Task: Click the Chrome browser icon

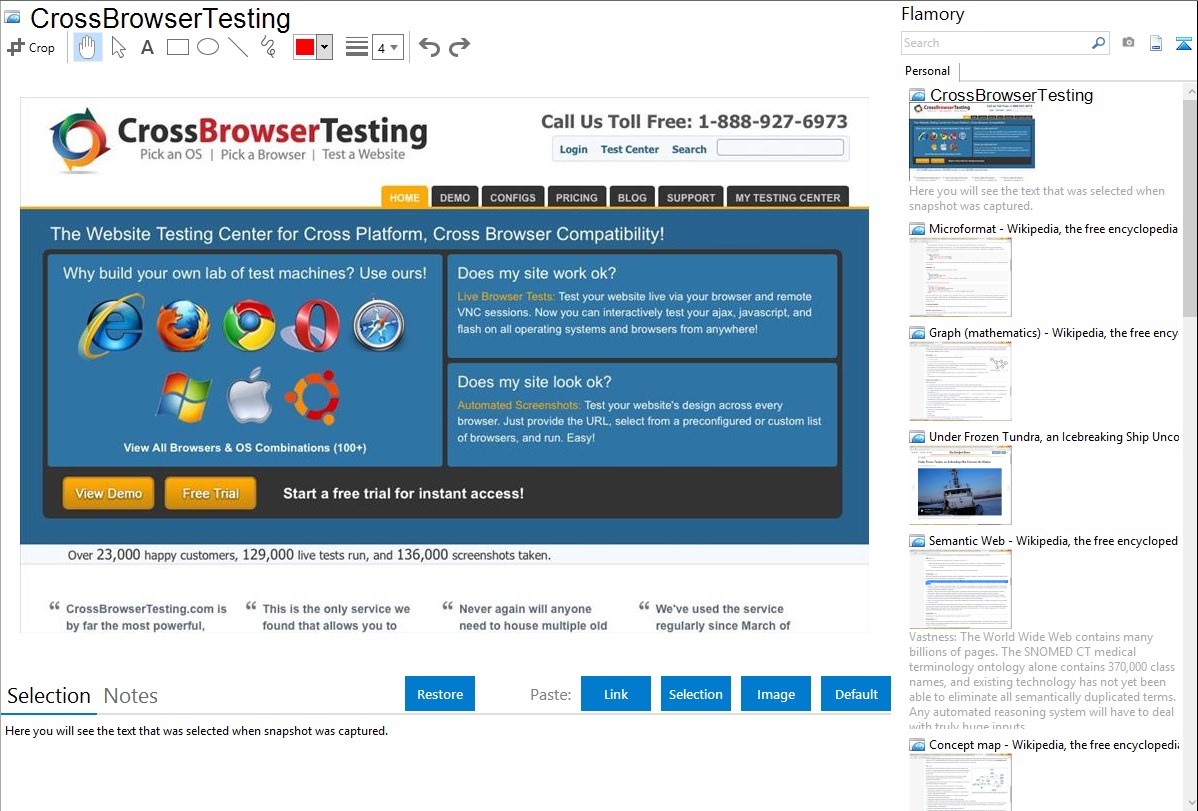Action: 249,326
